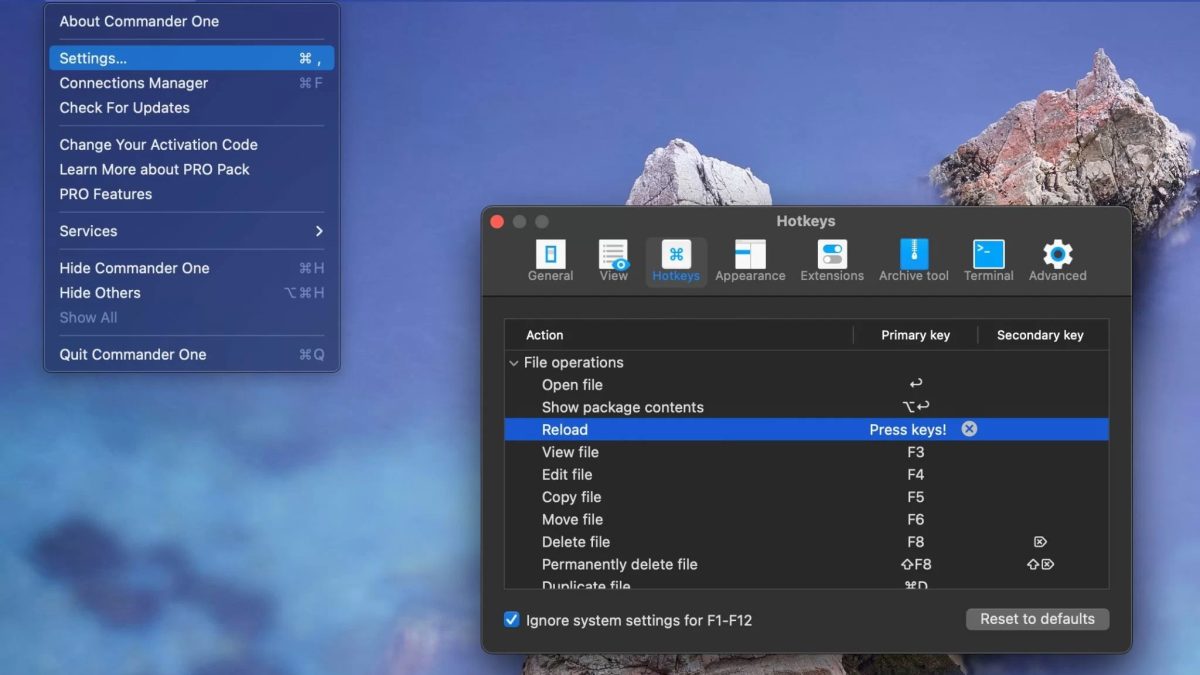The height and width of the screenshot is (675, 1200).
Task: Open the Extensions settings icon
Action: tap(832, 255)
